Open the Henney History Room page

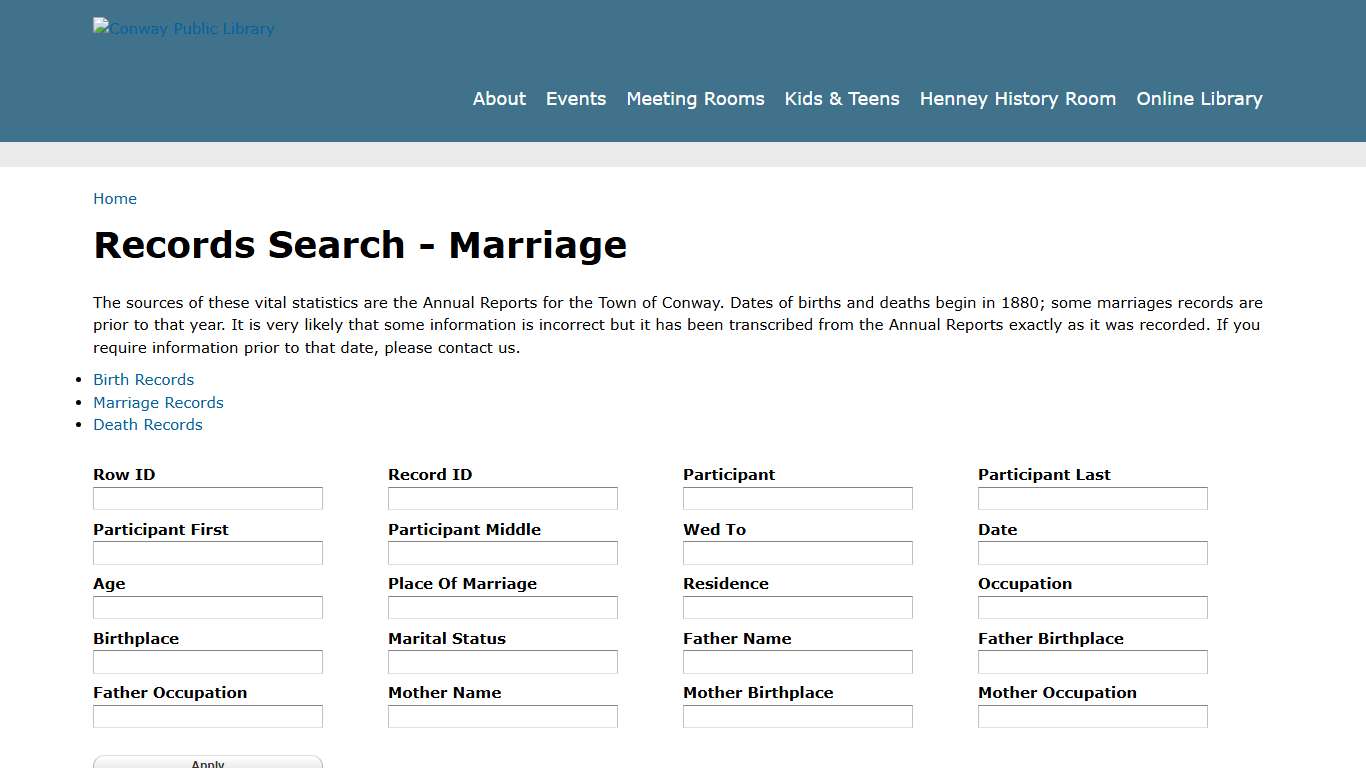tap(1017, 98)
